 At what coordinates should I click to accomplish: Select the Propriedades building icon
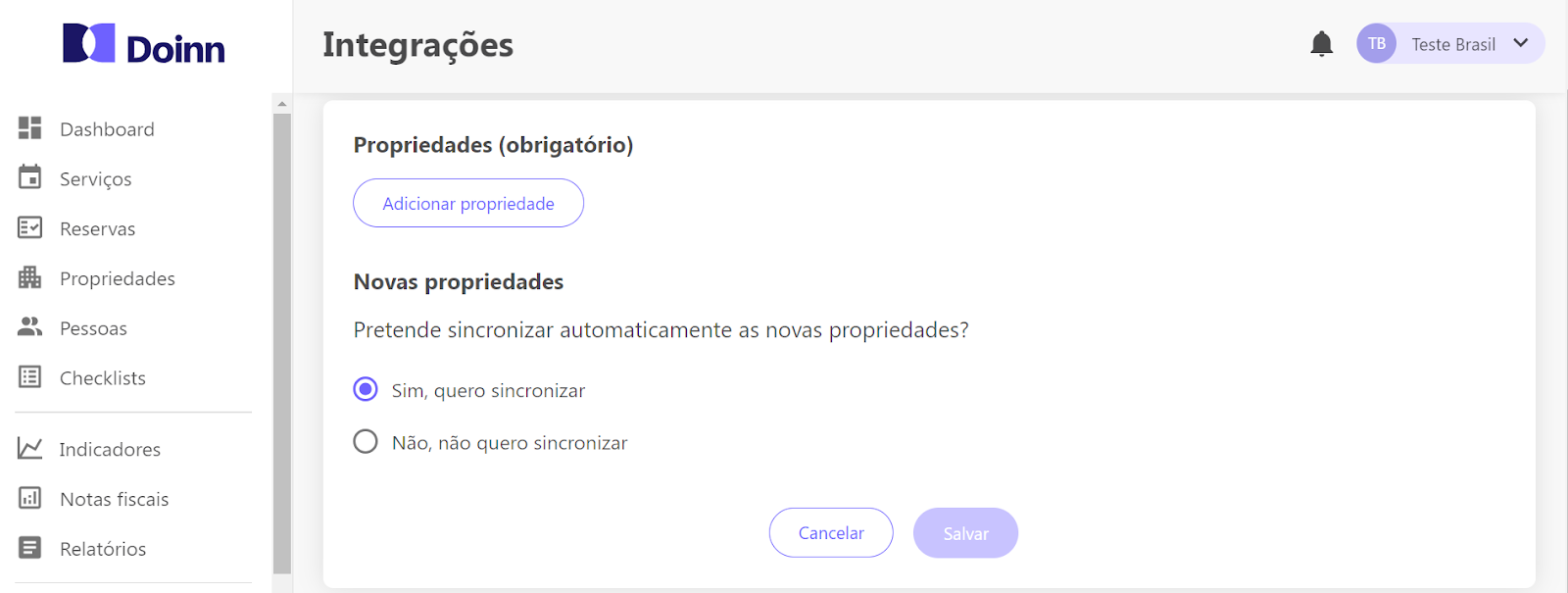coord(30,277)
